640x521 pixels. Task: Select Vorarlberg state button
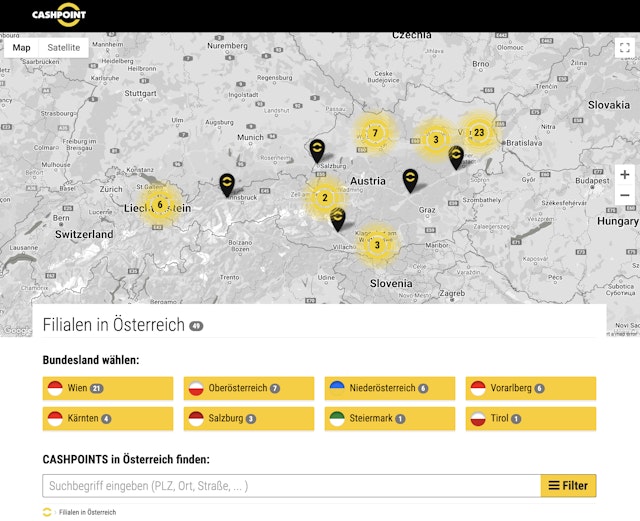tap(530, 388)
